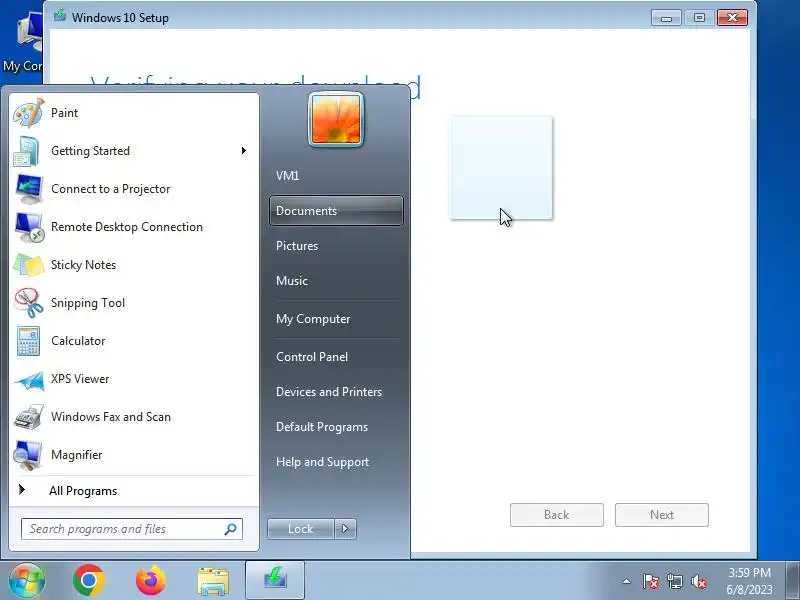Select the Windows 10 Setup taskbar button
The image size is (800, 600).
click(x=275, y=580)
